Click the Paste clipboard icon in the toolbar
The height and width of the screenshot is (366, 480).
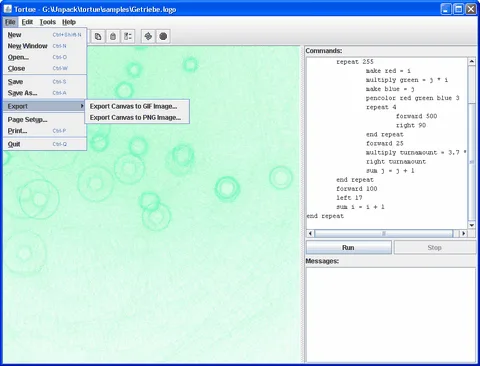[113, 36]
